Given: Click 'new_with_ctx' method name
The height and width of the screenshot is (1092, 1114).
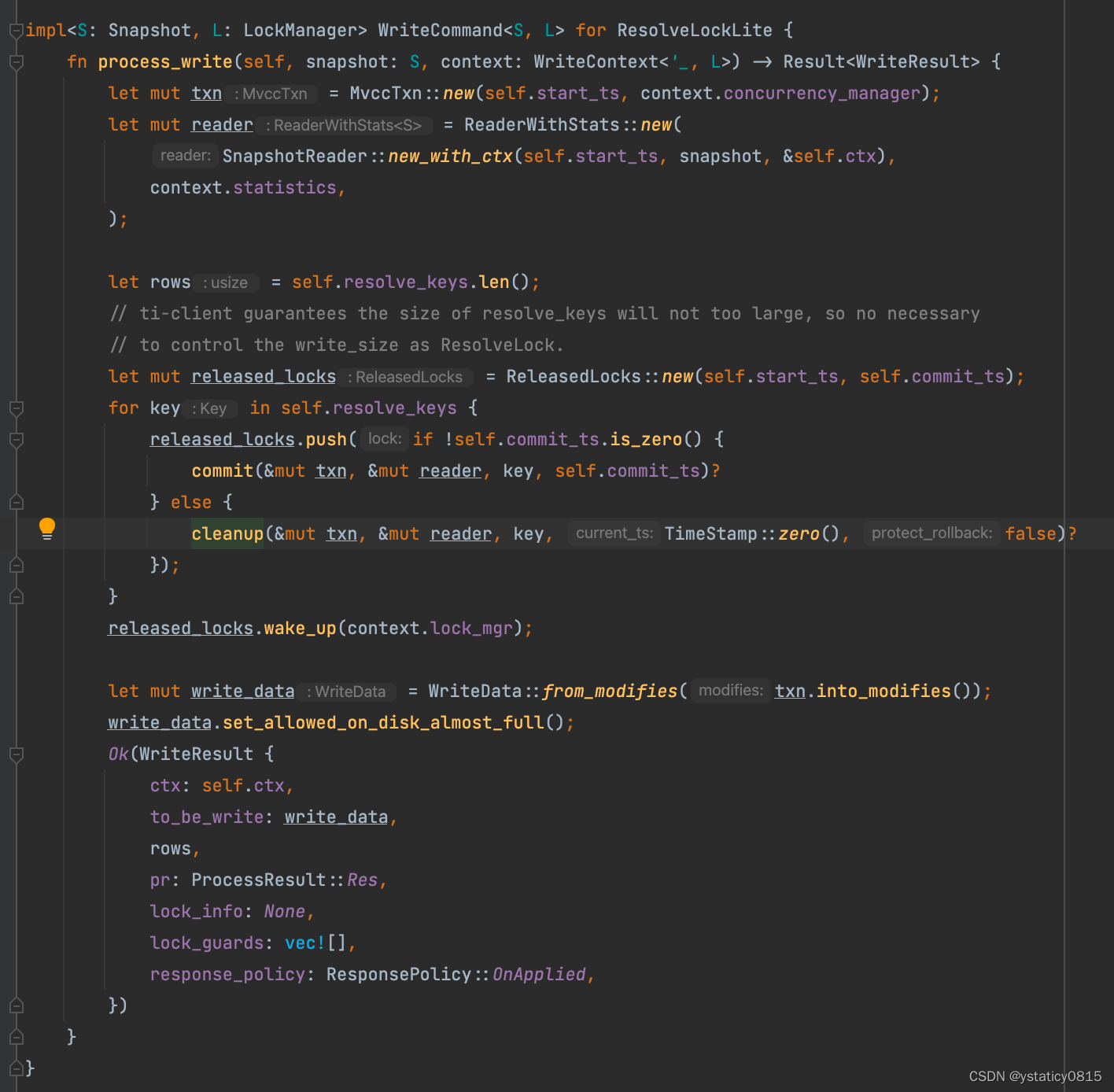Looking at the screenshot, I should [451, 157].
